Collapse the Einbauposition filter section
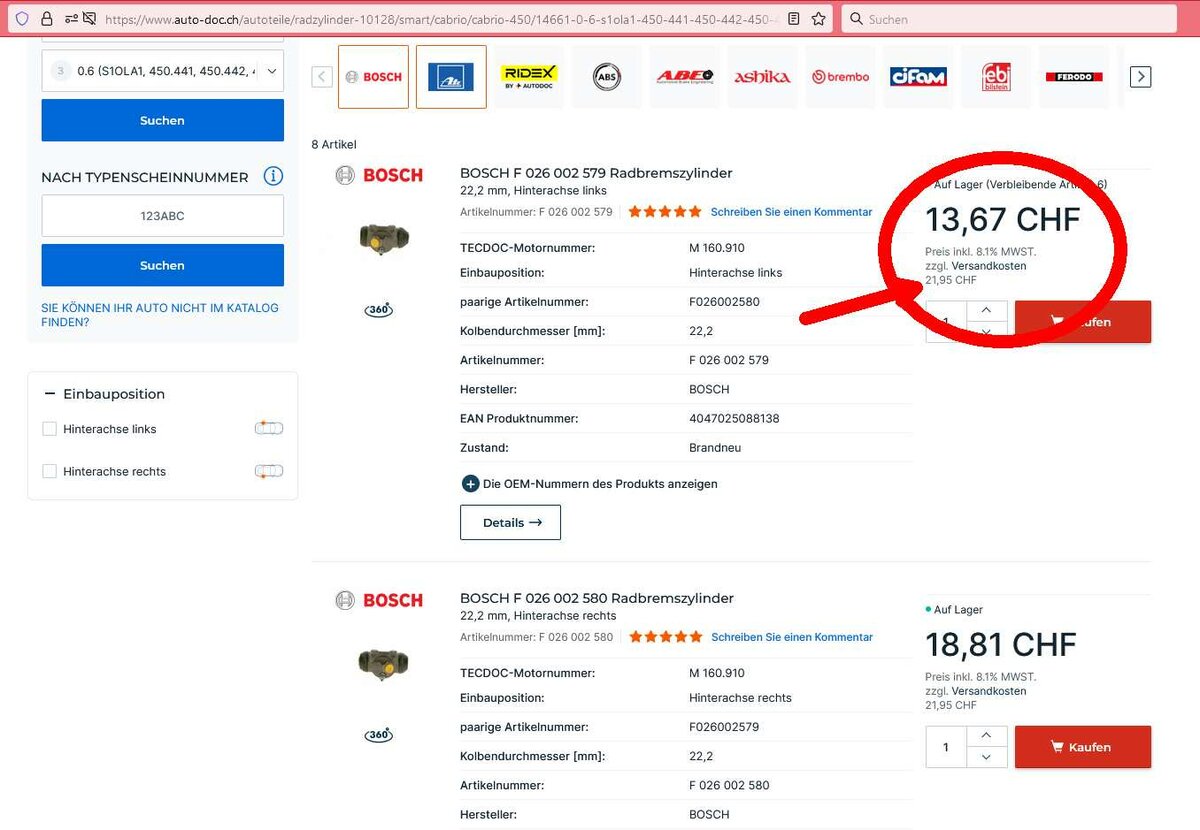Screen dimensions: 1200x830 click(x=50, y=394)
